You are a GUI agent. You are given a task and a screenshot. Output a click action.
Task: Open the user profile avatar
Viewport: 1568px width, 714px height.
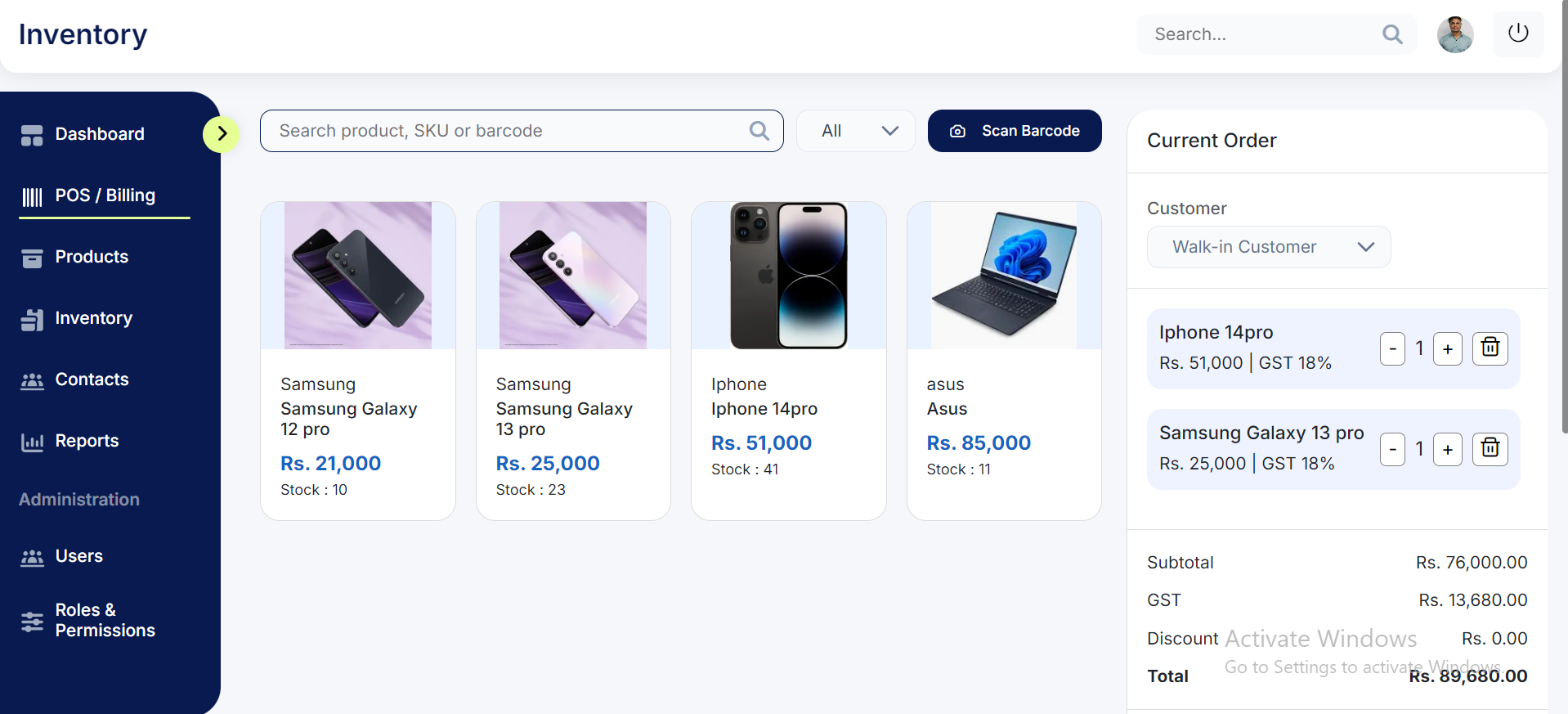(x=1455, y=34)
